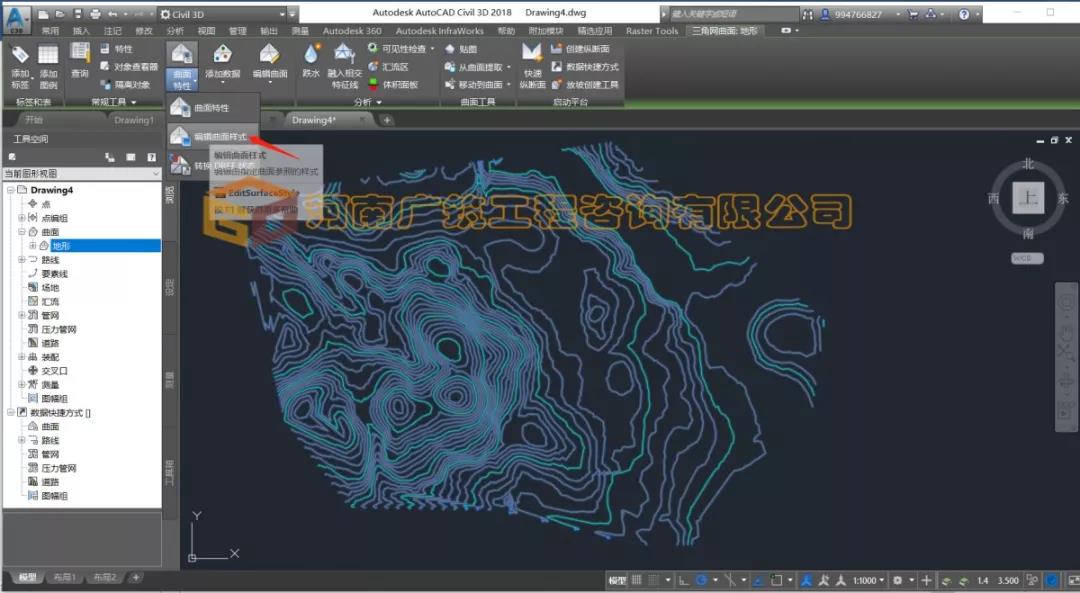Viewport: 1080px width, 593px height.
Task: Select 编辑曲面样式 menu entry
Action: click(212, 136)
